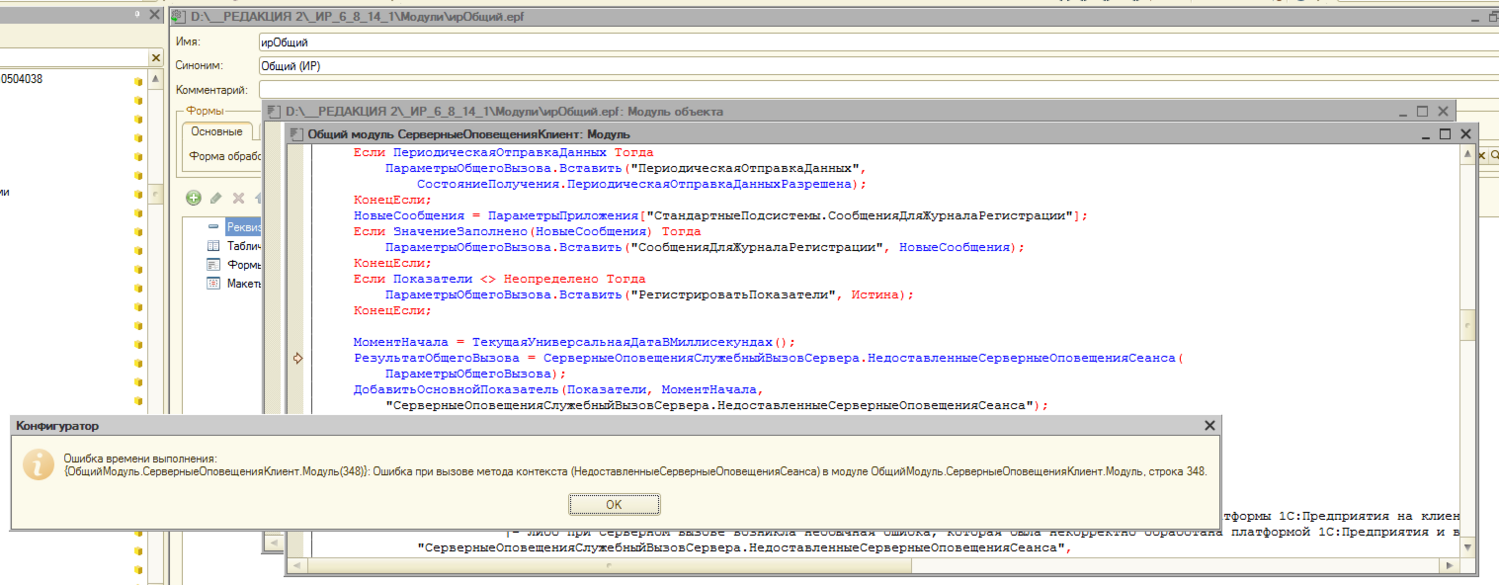Switch to the Основные tab
Viewport: 1499px width, 585px height.
217,132
